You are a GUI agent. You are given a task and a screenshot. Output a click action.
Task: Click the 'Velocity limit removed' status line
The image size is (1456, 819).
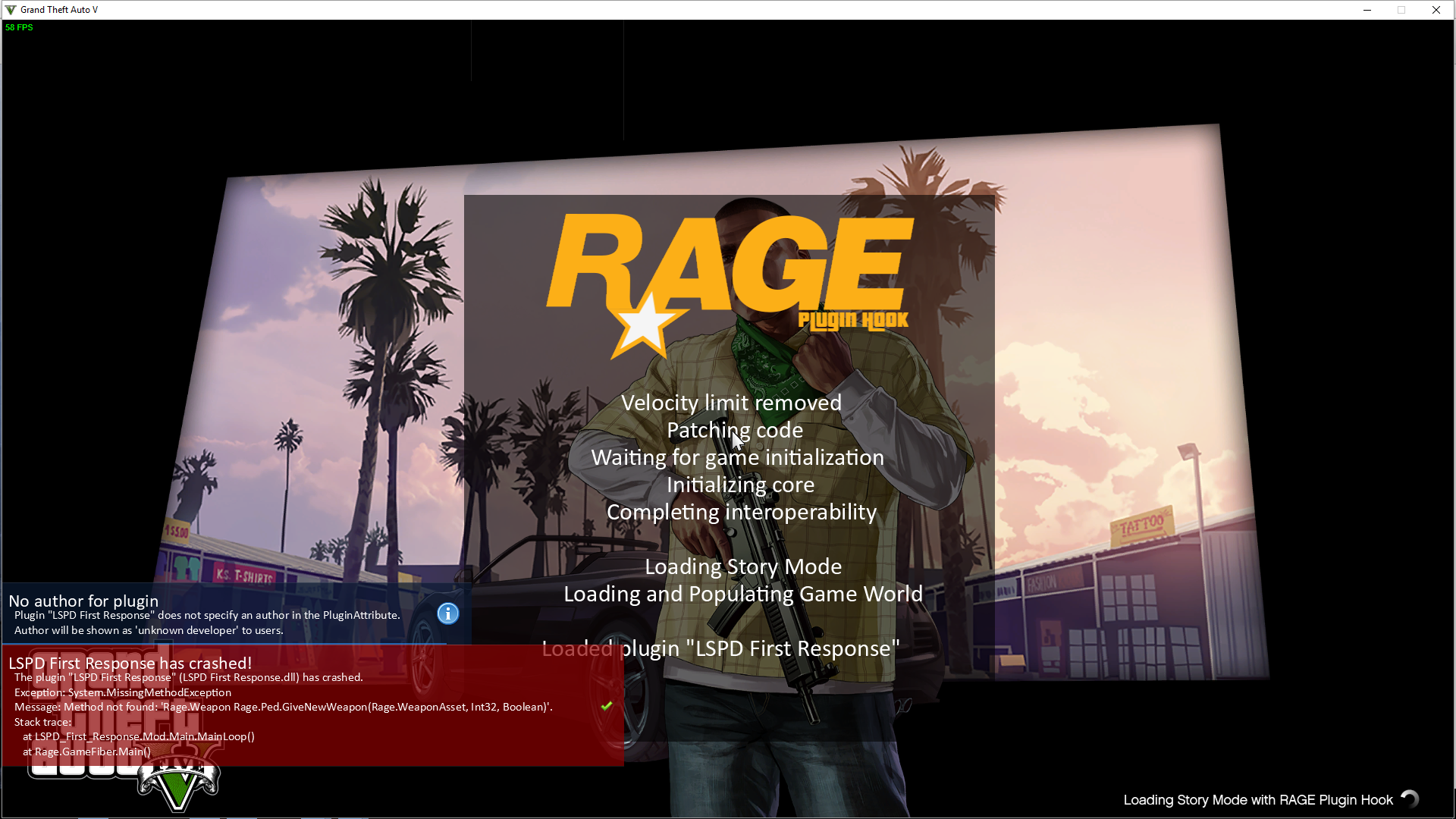[731, 403]
